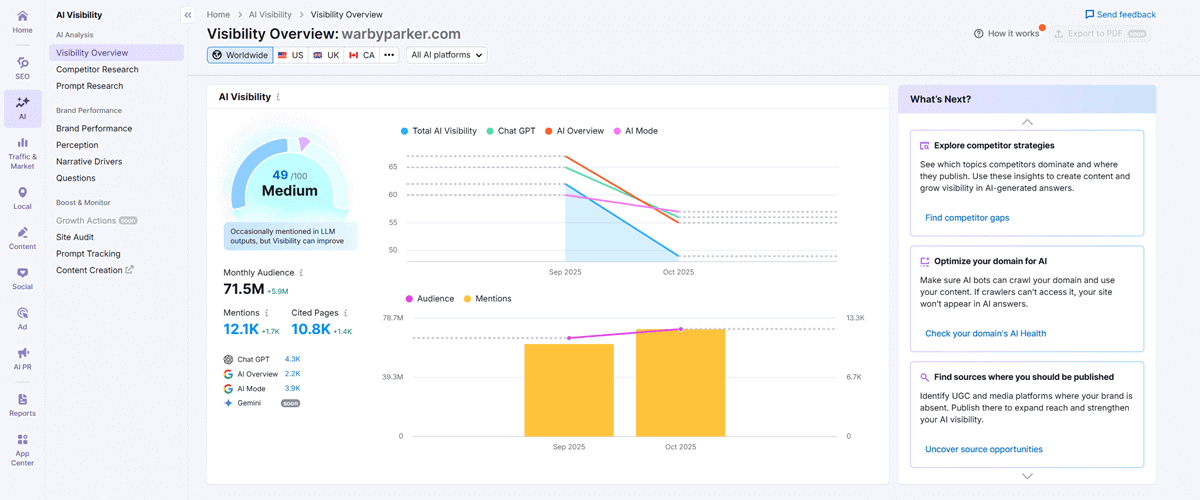Click the Chat GPT logo icon

tap(229, 359)
